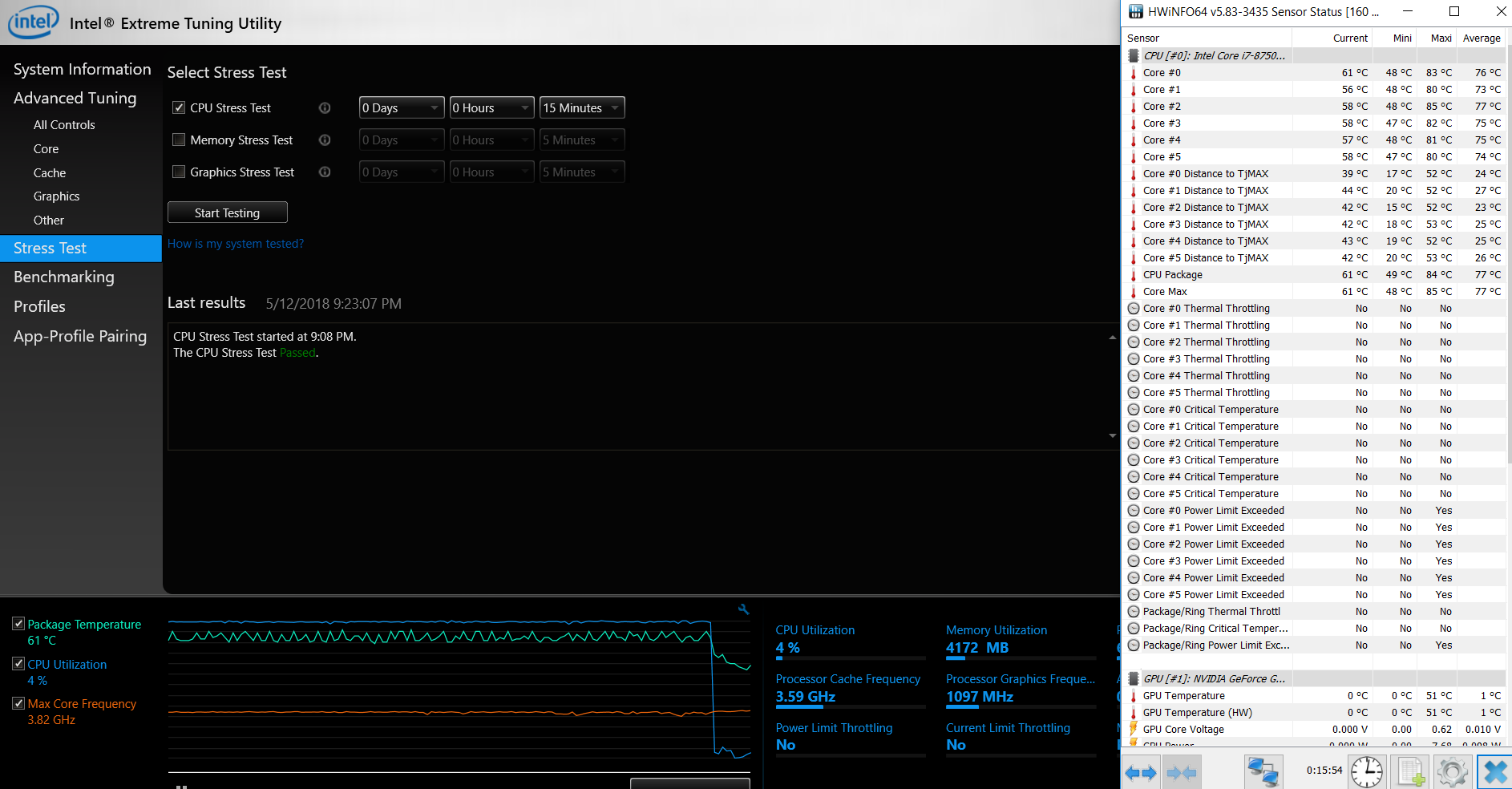Open HWiNFO remote network monitors icon
This screenshot has height=789, width=1512.
pyautogui.click(x=1263, y=772)
